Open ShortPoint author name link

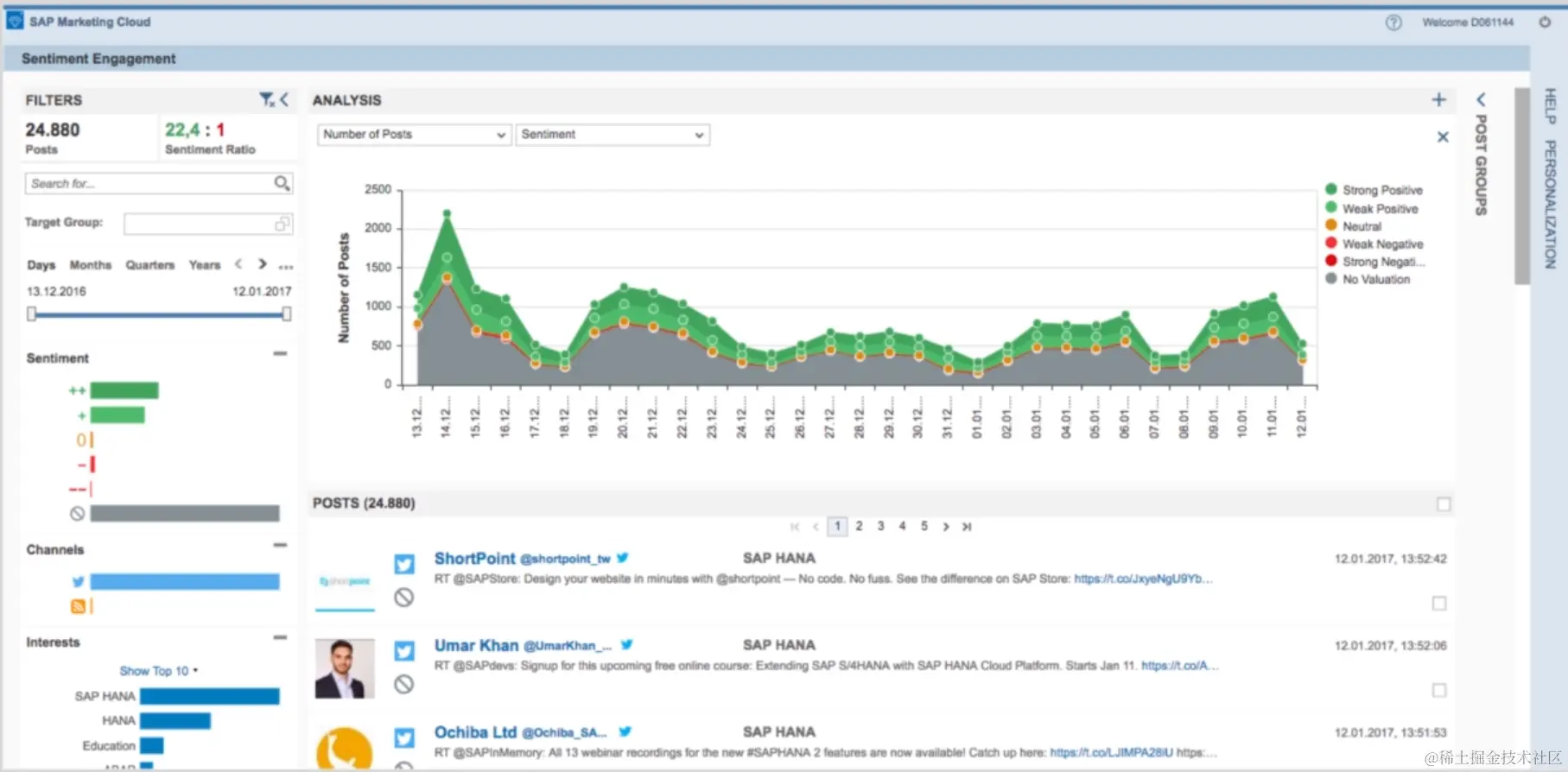pos(474,559)
